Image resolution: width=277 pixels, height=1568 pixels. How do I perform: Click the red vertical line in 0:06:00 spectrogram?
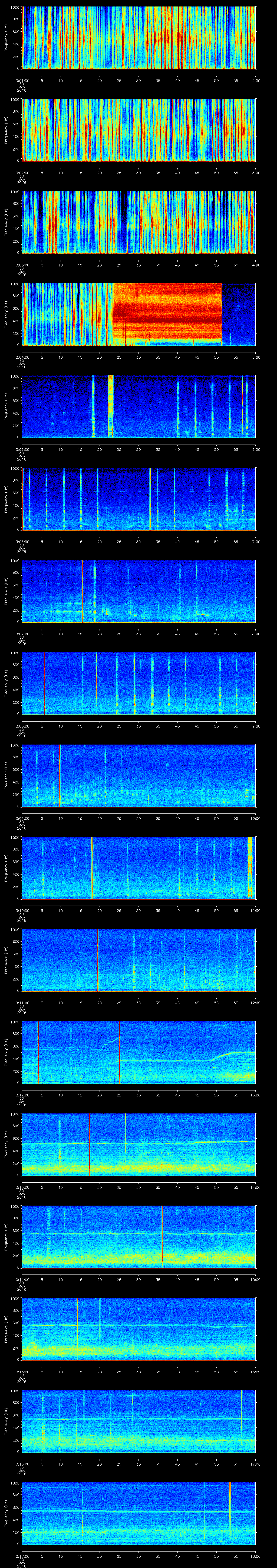pos(150,499)
